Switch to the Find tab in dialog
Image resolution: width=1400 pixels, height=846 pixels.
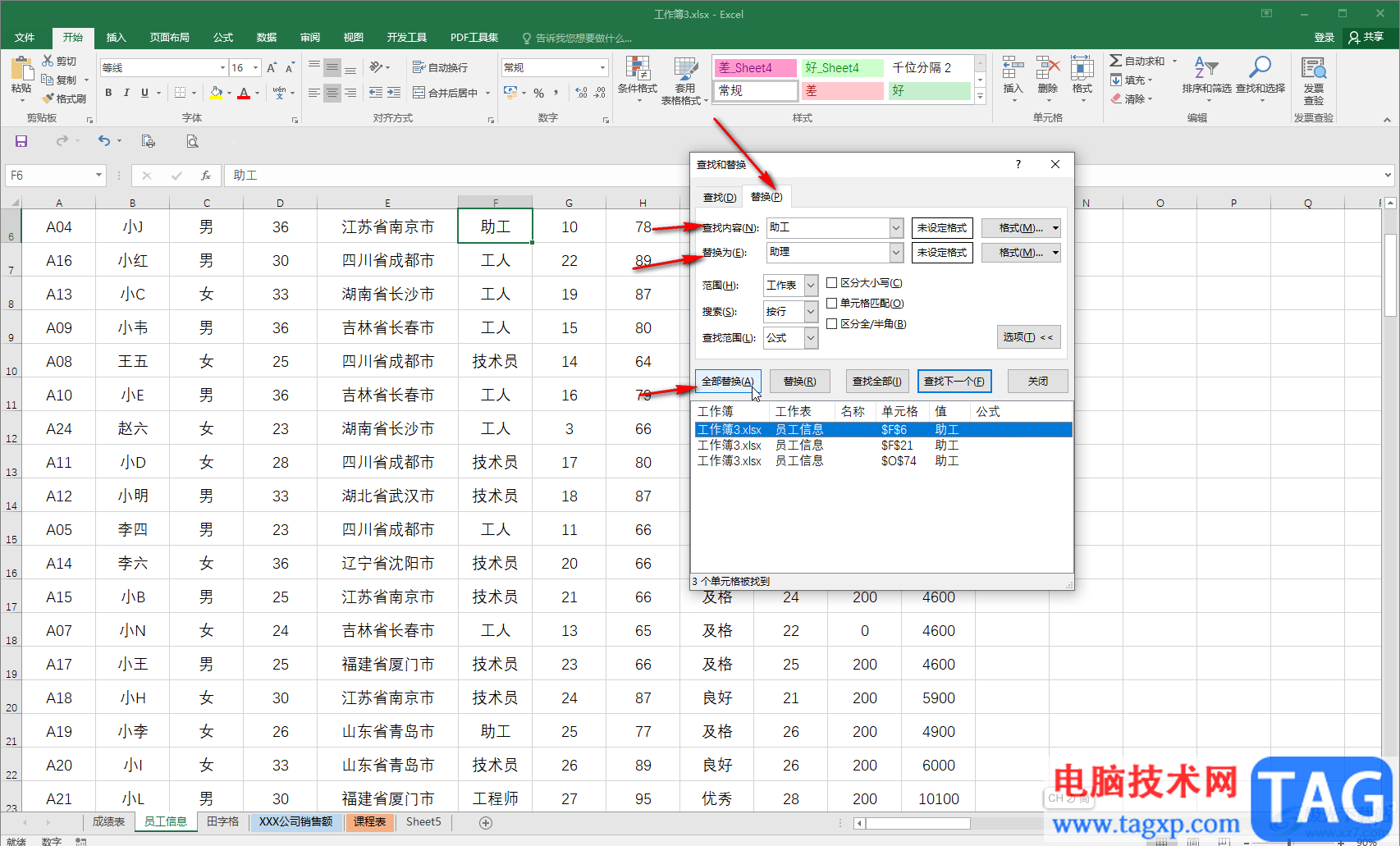(720, 197)
